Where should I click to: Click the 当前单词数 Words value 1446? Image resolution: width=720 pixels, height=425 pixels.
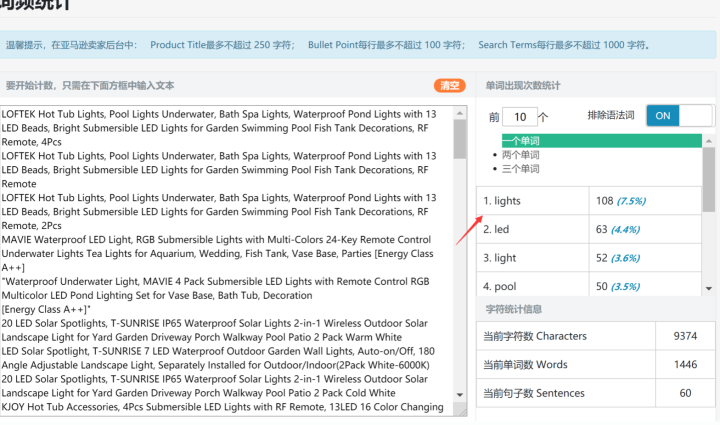tap(685, 365)
